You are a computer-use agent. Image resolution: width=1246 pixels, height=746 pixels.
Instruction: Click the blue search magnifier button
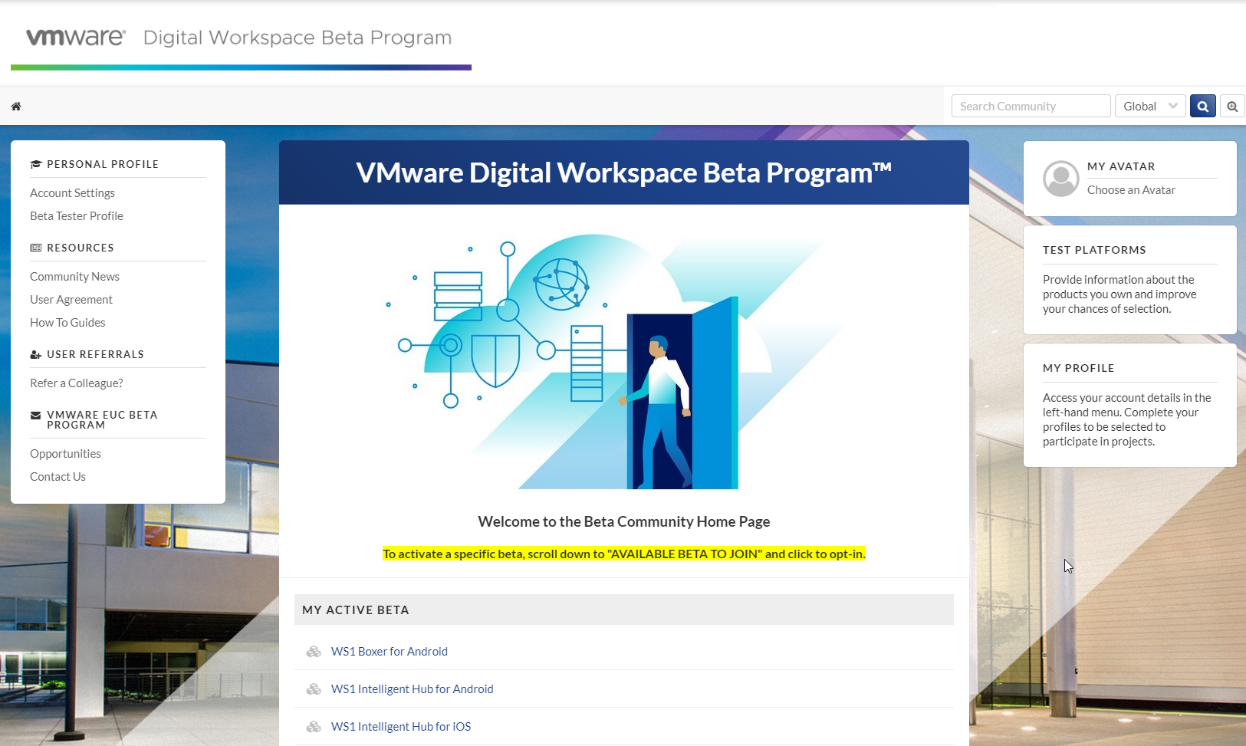click(1202, 105)
